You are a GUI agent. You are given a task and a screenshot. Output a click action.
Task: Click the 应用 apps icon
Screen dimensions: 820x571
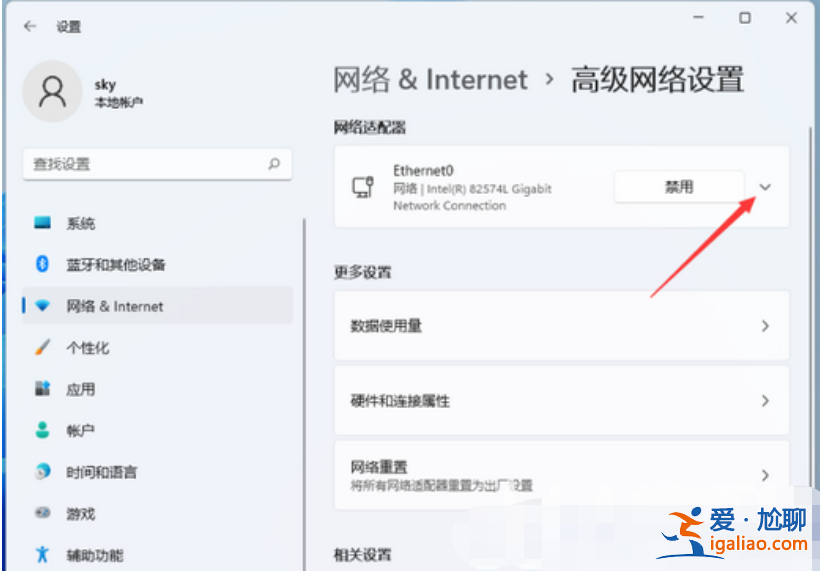(x=42, y=389)
